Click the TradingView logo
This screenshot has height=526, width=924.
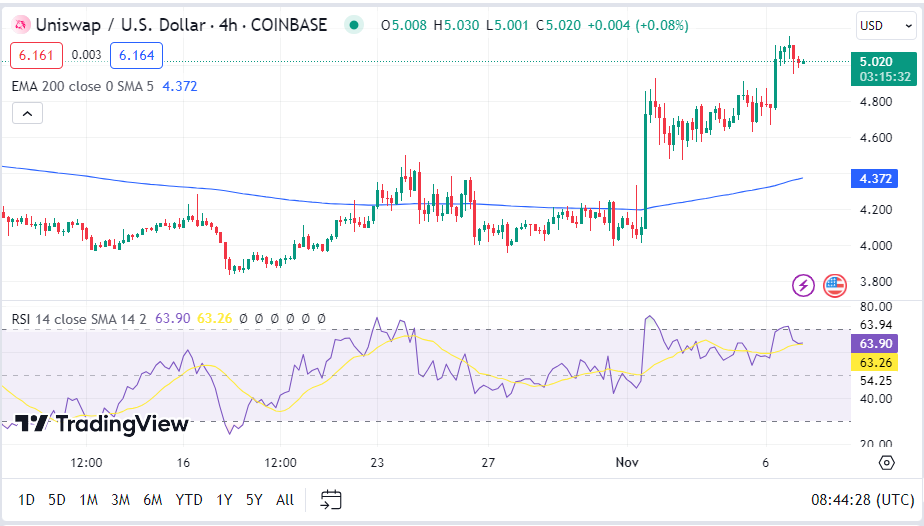(x=103, y=424)
